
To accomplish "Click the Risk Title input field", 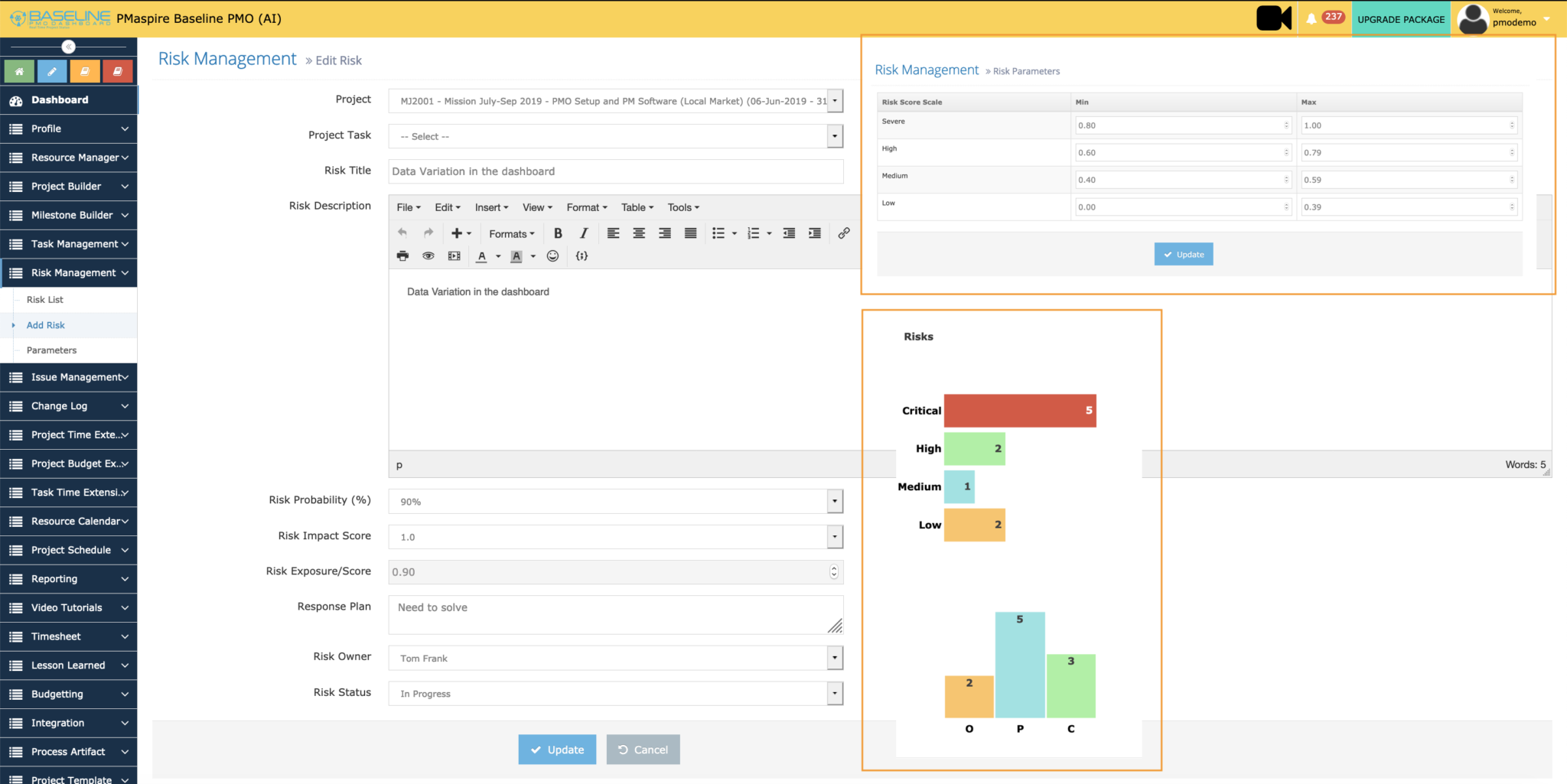I will pyautogui.click(x=615, y=171).
